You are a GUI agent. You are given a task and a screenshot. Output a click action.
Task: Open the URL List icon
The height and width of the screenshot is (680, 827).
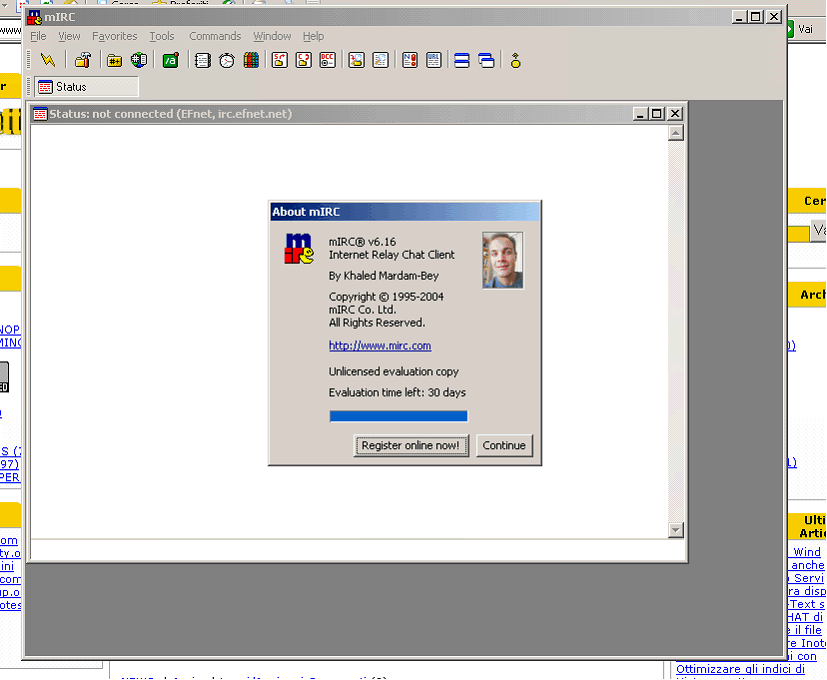point(434,60)
